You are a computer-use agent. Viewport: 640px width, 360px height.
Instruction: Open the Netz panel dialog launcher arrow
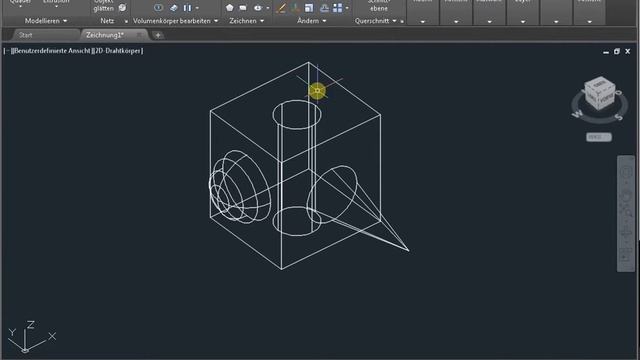pyautogui.click(x=126, y=21)
